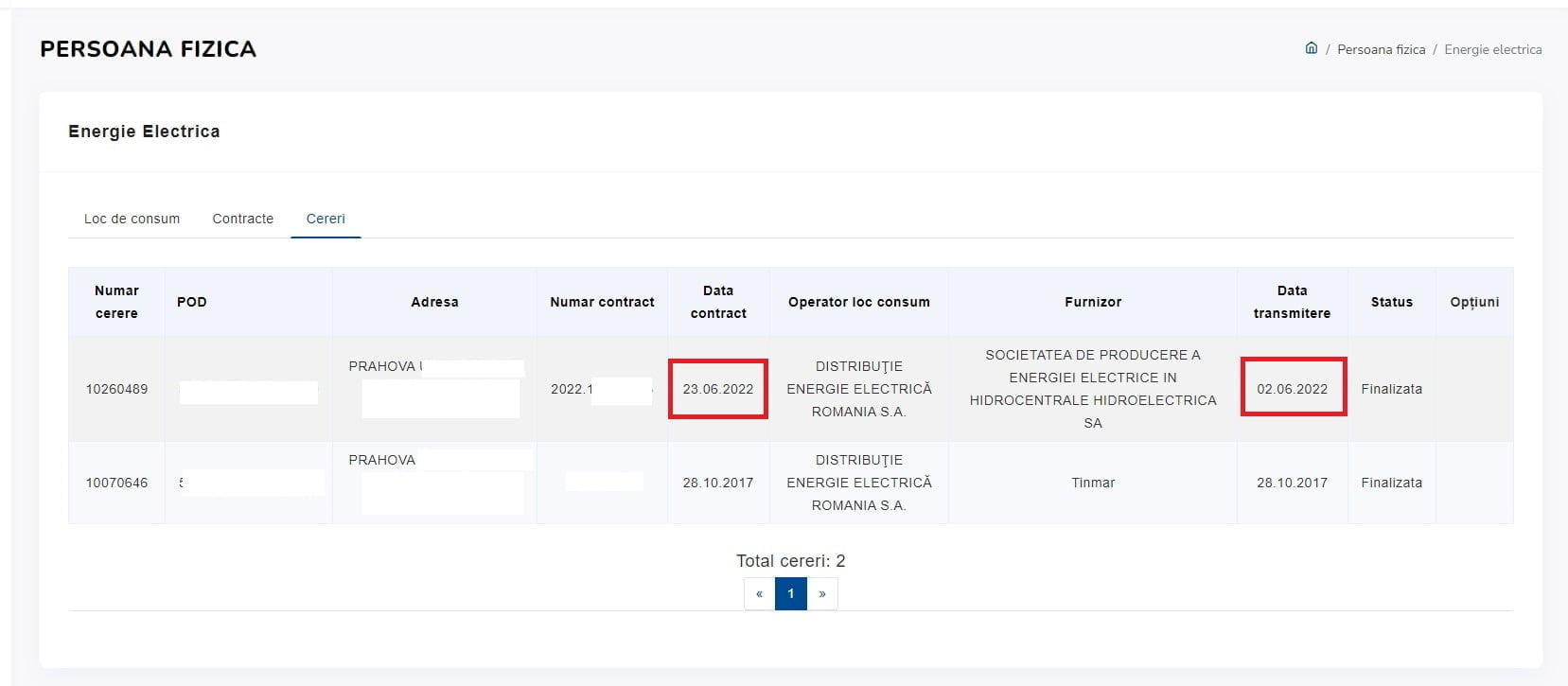Click contract number starting with 2022.1
Image resolution: width=1568 pixels, height=686 pixels.
[x=602, y=389]
